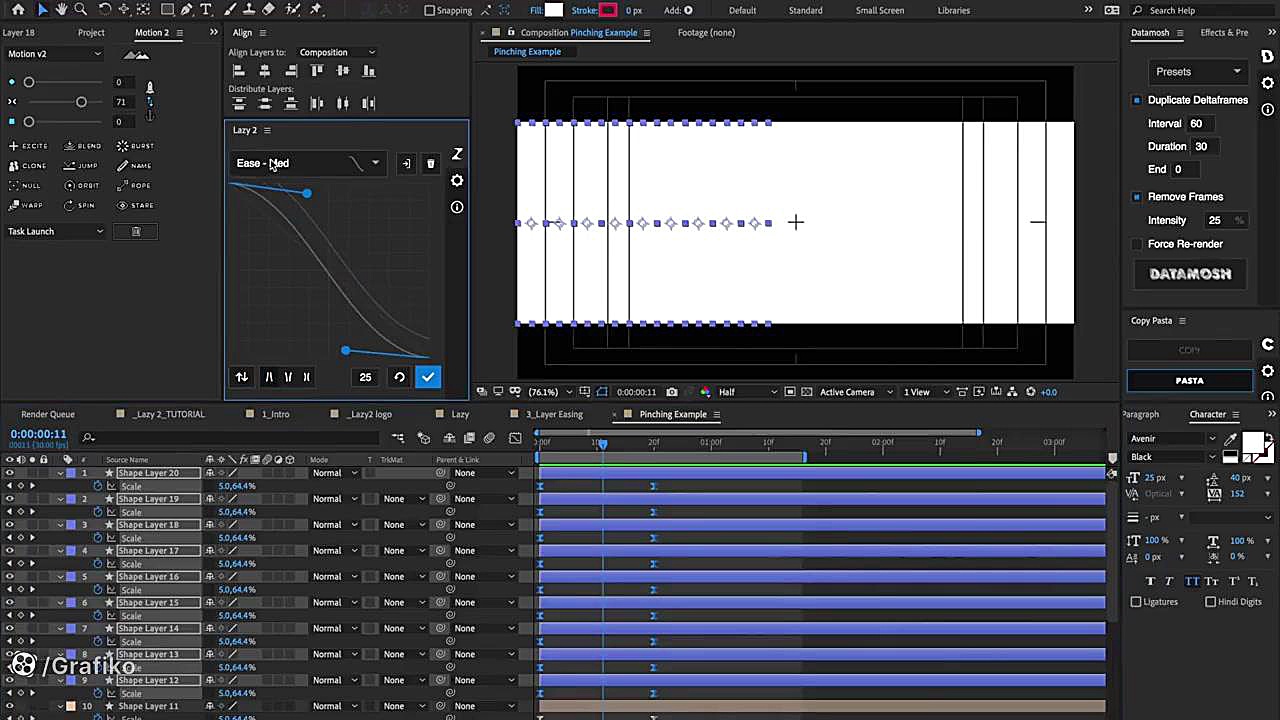Switch to the Project tab
Image resolution: width=1280 pixels, height=720 pixels.
pyautogui.click(x=91, y=32)
